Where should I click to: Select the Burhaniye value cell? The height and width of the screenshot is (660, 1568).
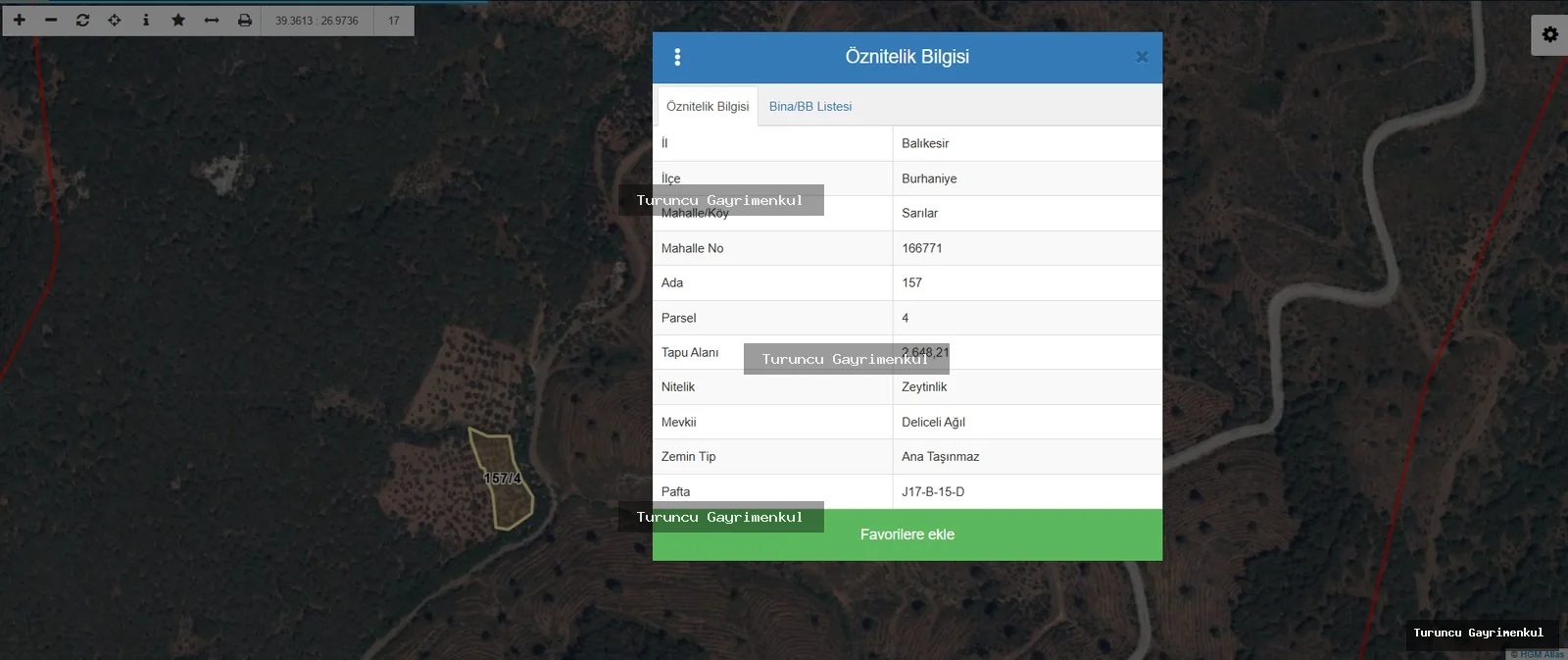(1027, 178)
